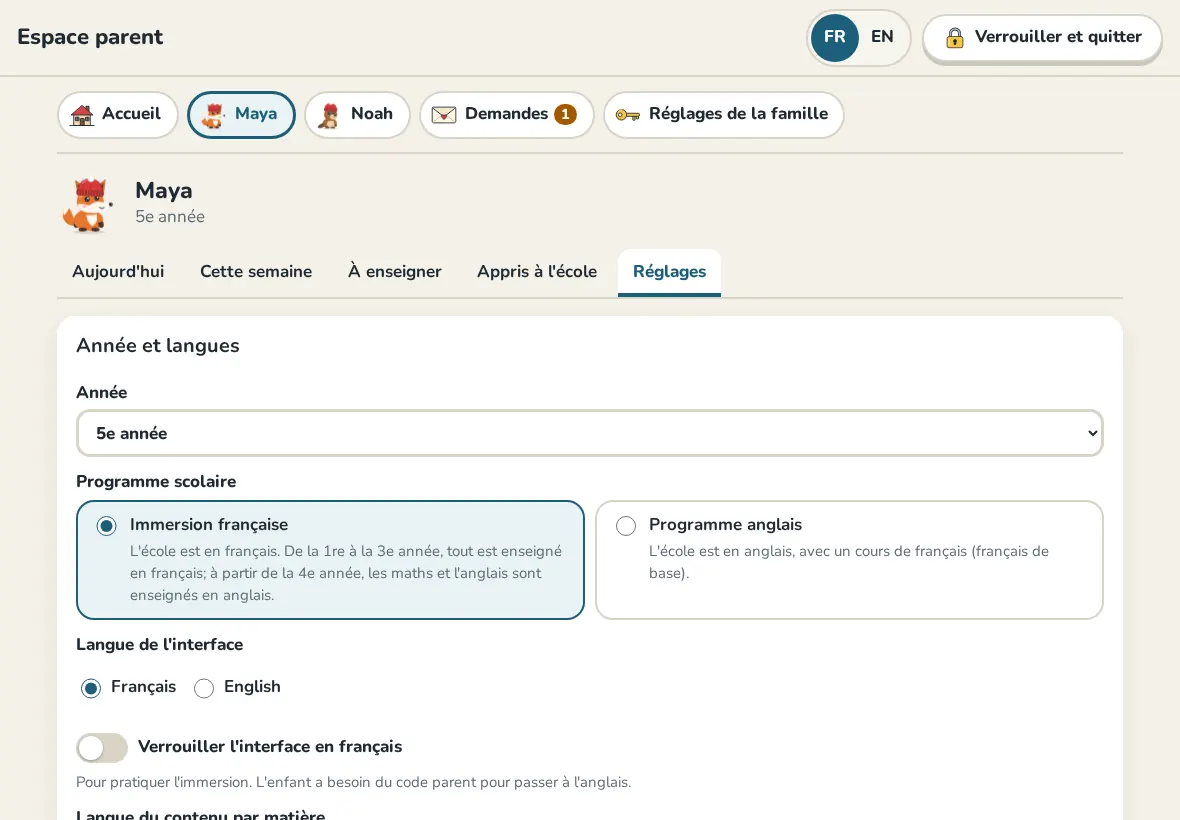Image resolution: width=1180 pixels, height=820 pixels.
Task: Click the padlock icon in Verrouiller et quitter
Action: click(x=954, y=38)
